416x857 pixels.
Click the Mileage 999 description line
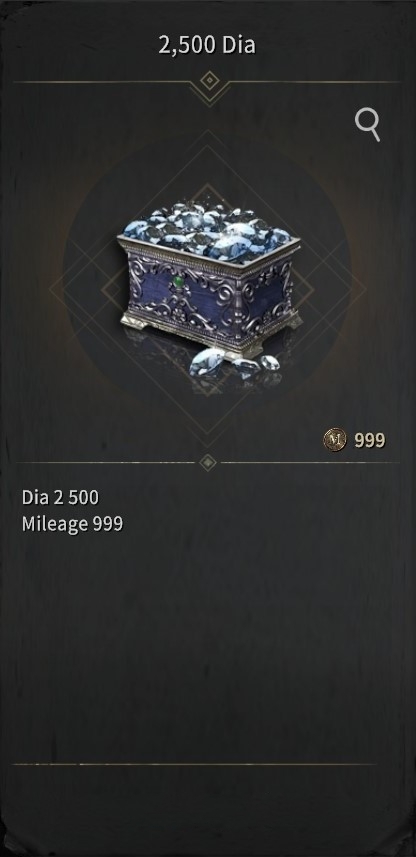72,524
